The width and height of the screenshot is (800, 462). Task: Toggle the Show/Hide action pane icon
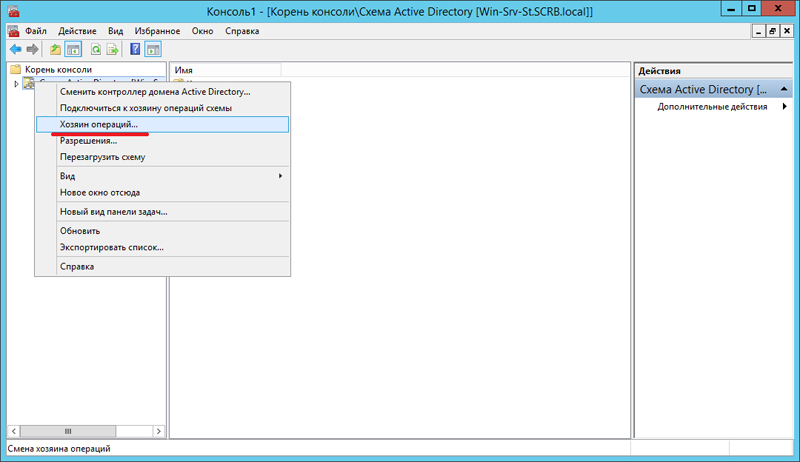(153, 49)
